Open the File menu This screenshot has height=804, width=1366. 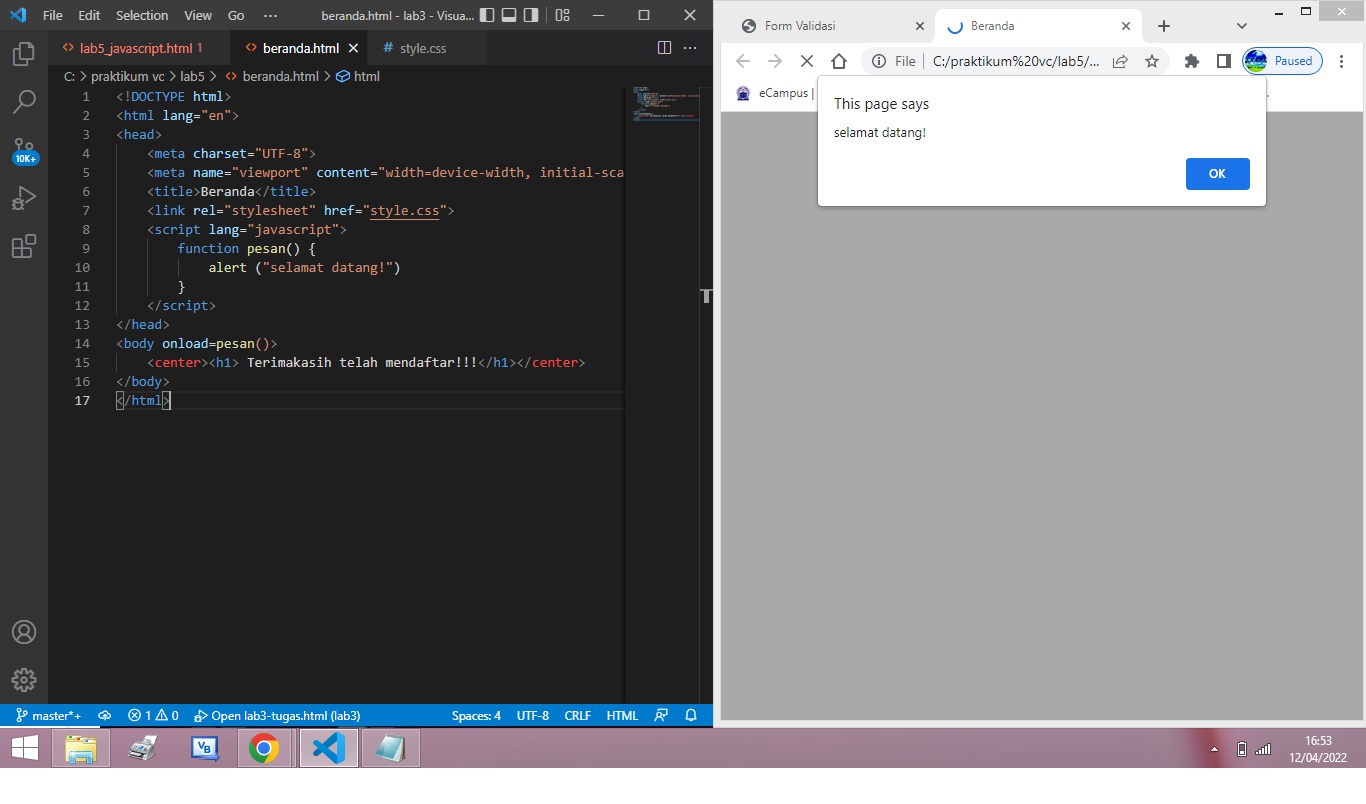click(53, 15)
